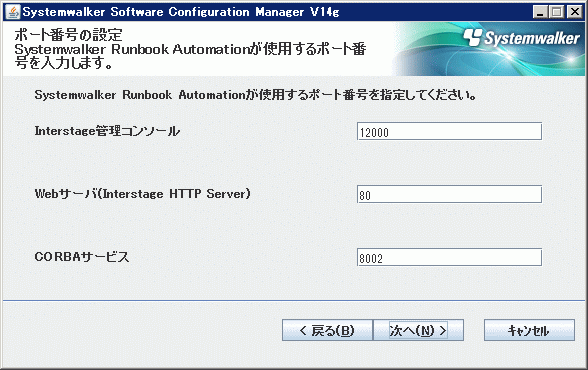Focus the Webサーバ port field containing 80

coord(449,194)
